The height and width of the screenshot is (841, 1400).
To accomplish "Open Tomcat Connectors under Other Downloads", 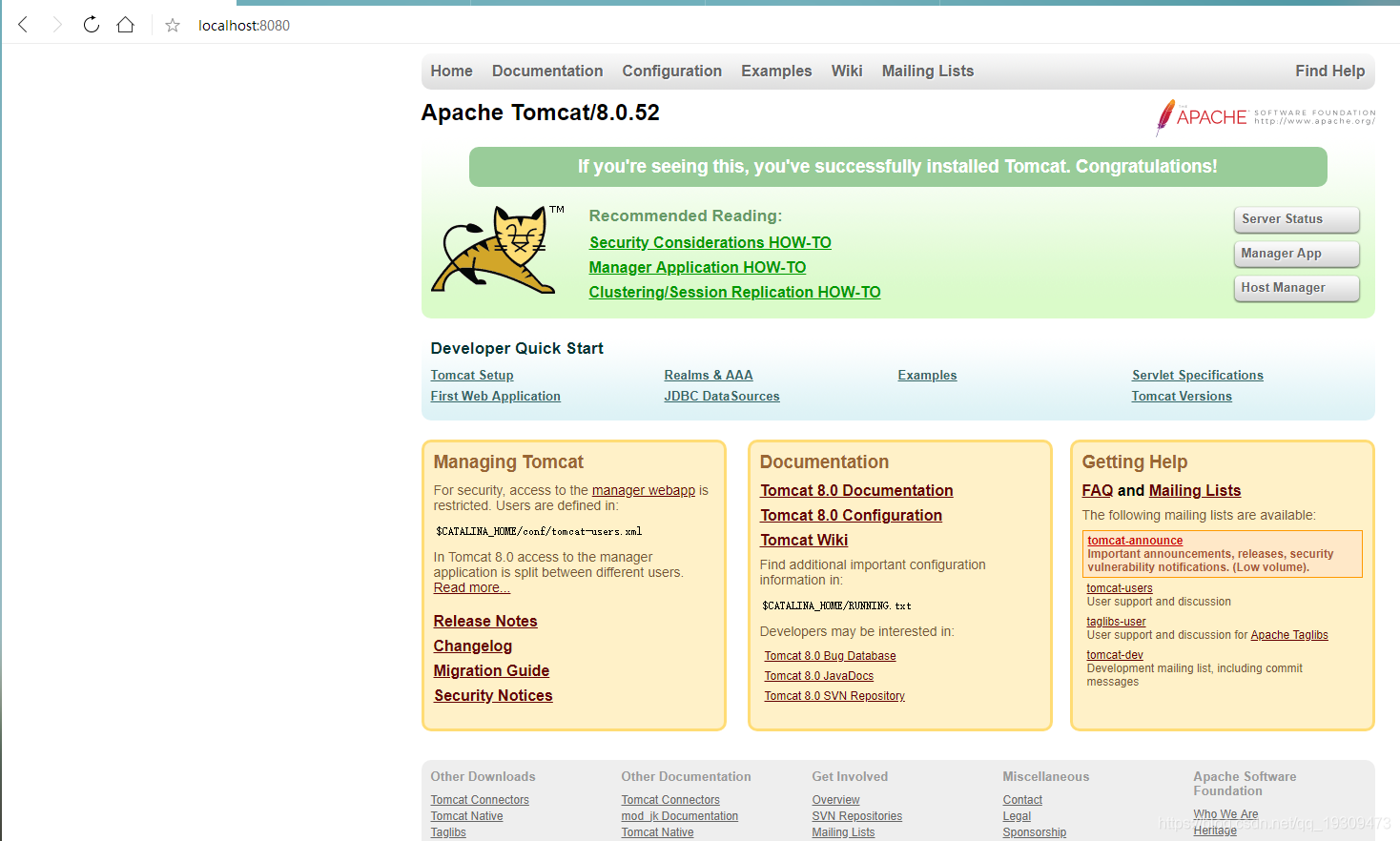I will click(x=480, y=800).
